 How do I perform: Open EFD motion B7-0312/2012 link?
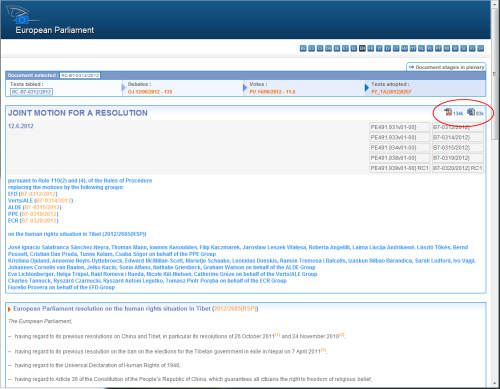click(39, 194)
